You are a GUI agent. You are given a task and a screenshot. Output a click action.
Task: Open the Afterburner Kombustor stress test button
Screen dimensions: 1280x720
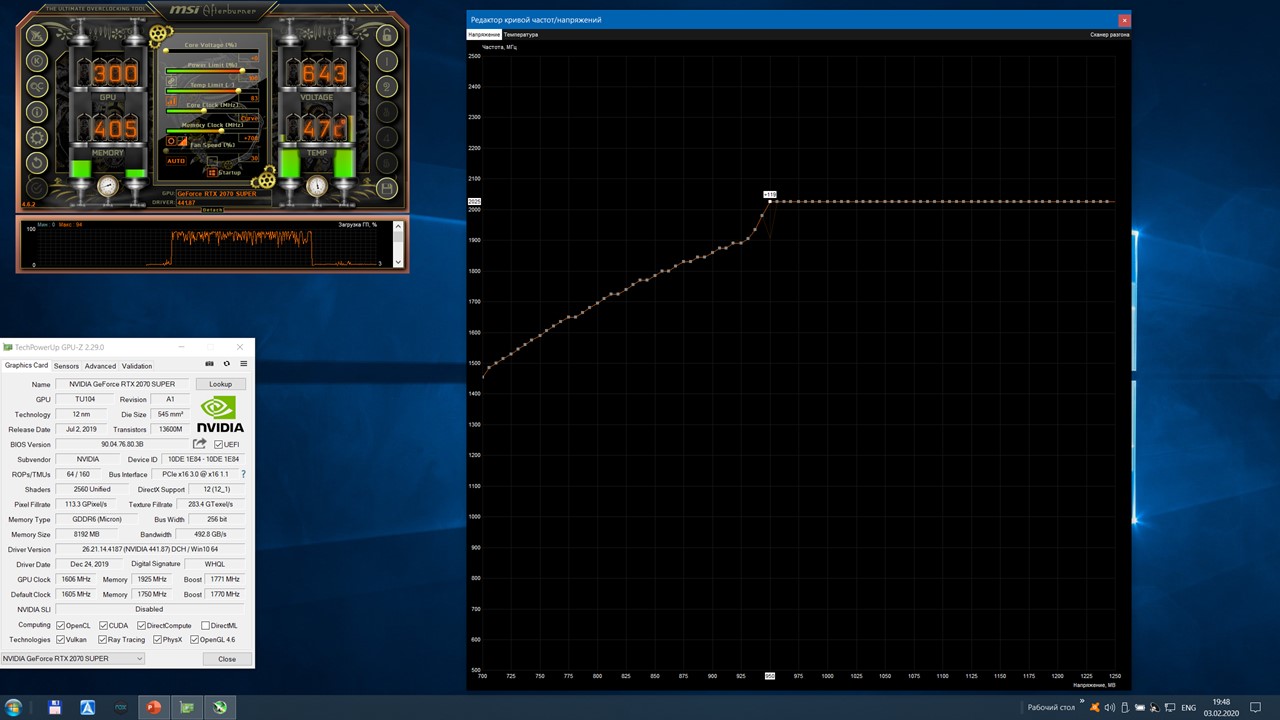pos(37,60)
